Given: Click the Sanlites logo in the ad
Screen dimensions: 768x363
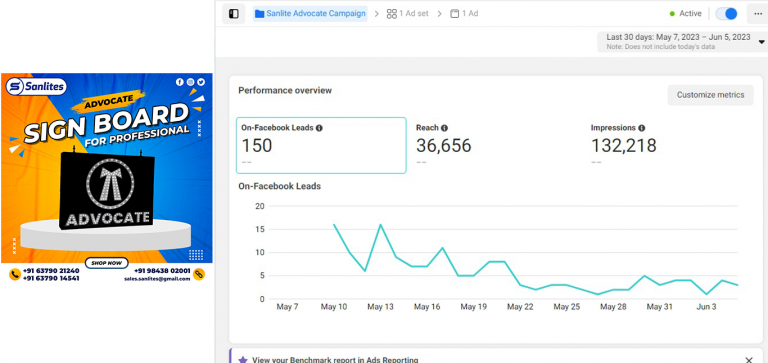Looking at the screenshot, I should pos(36,87).
